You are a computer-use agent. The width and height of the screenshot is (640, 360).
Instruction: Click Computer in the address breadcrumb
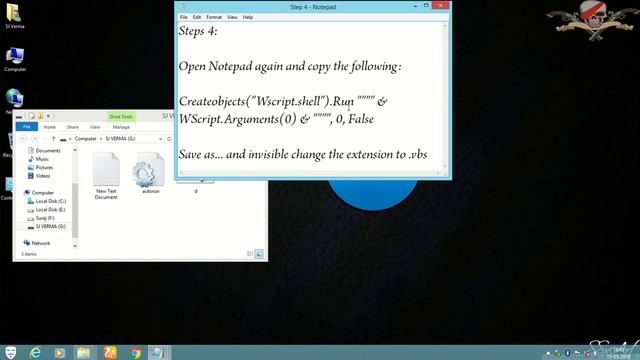[x=85, y=139]
